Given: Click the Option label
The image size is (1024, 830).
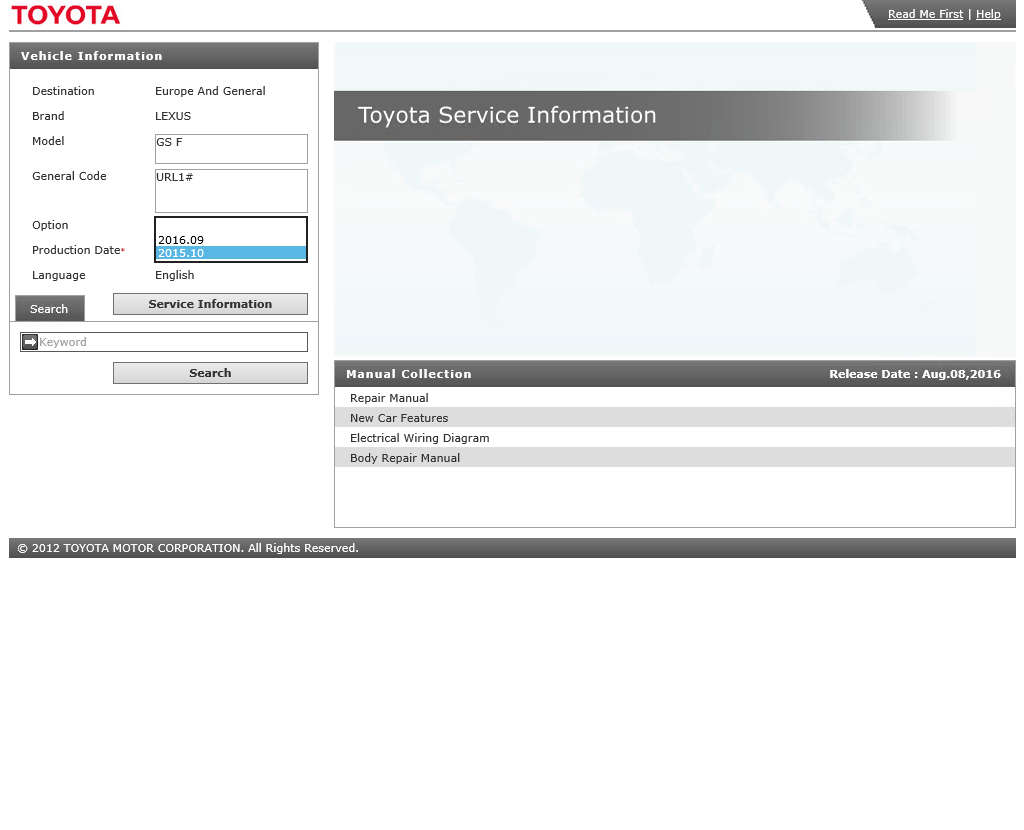Looking at the screenshot, I should (x=50, y=225).
